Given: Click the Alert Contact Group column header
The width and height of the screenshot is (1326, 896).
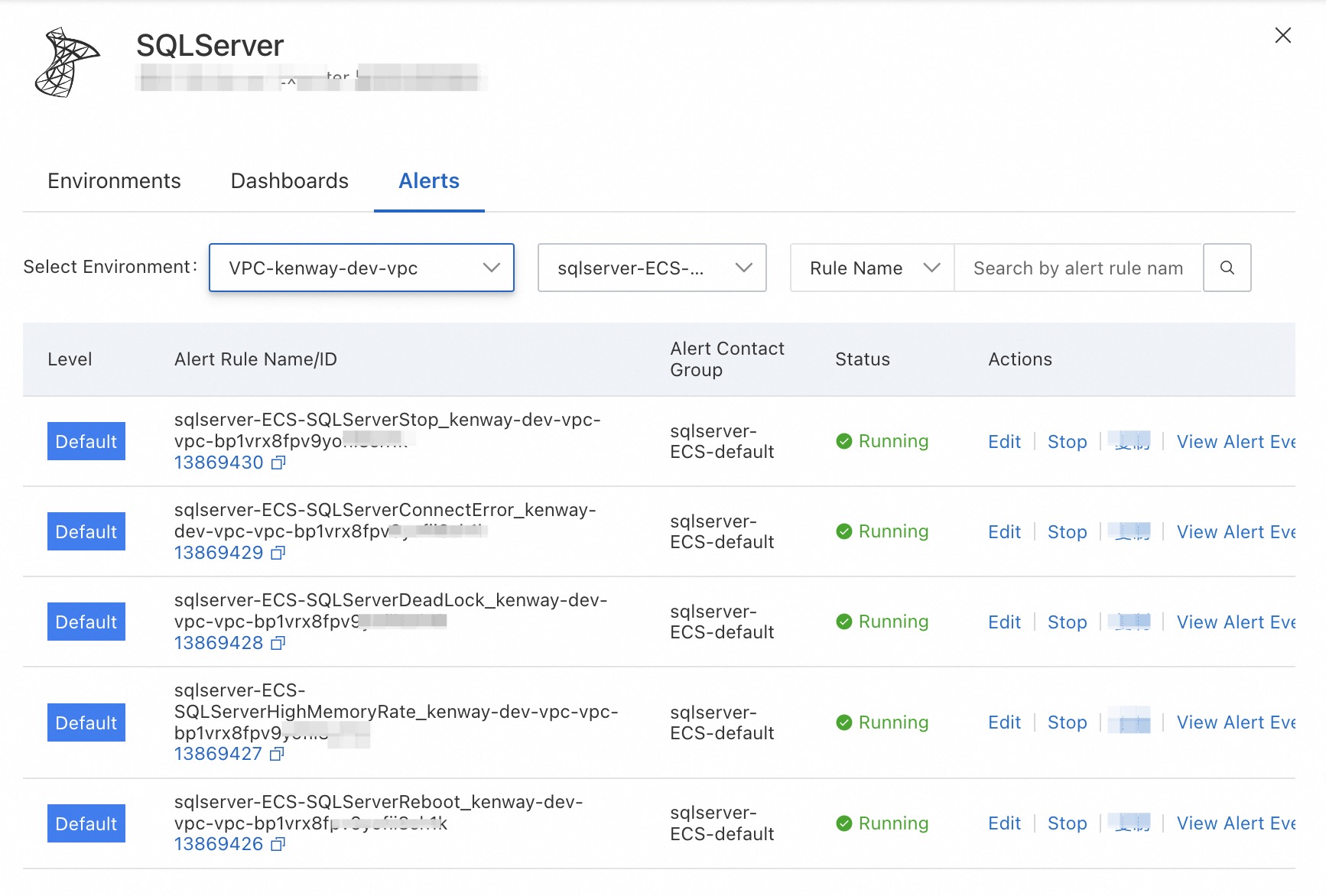Looking at the screenshot, I should (x=727, y=359).
